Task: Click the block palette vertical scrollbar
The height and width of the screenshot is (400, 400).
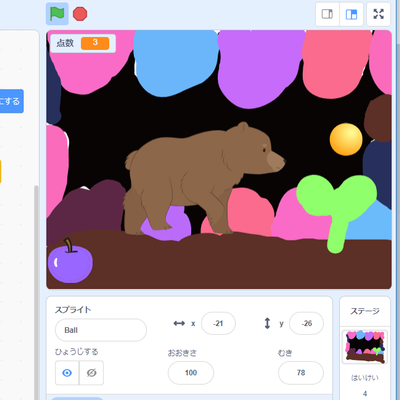Action: pyautogui.click(x=36, y=290)
